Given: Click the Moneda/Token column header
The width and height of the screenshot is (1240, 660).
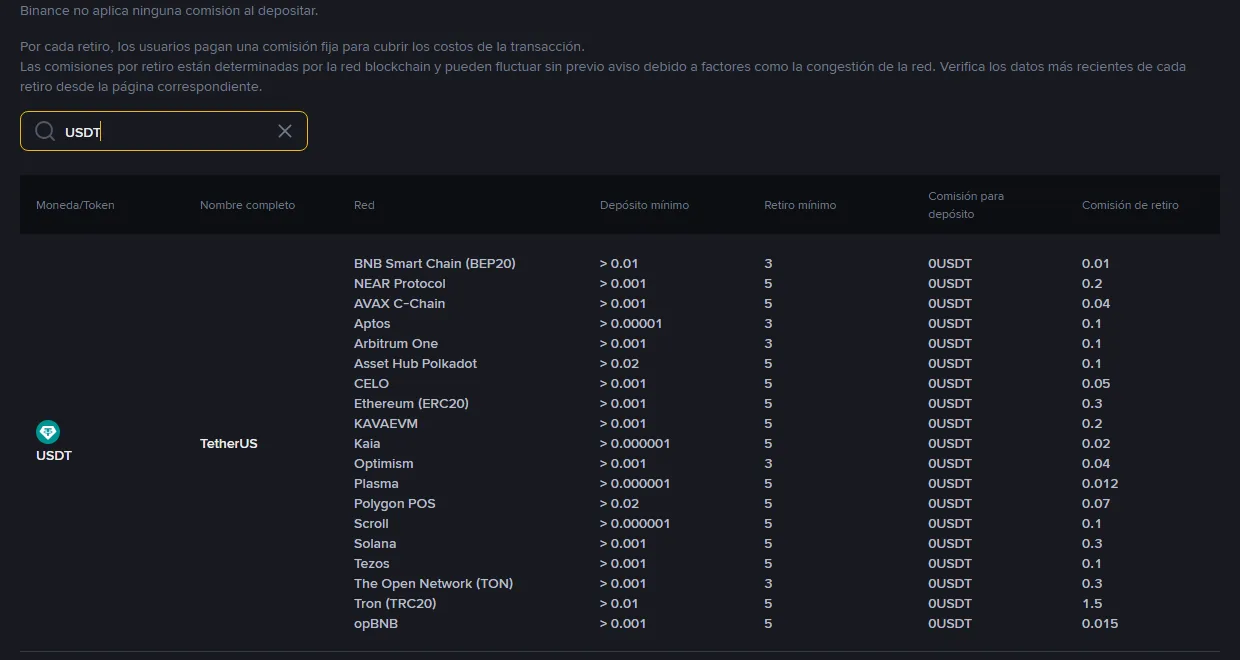Looking at the screenshot, I should (x=75, y=205).
